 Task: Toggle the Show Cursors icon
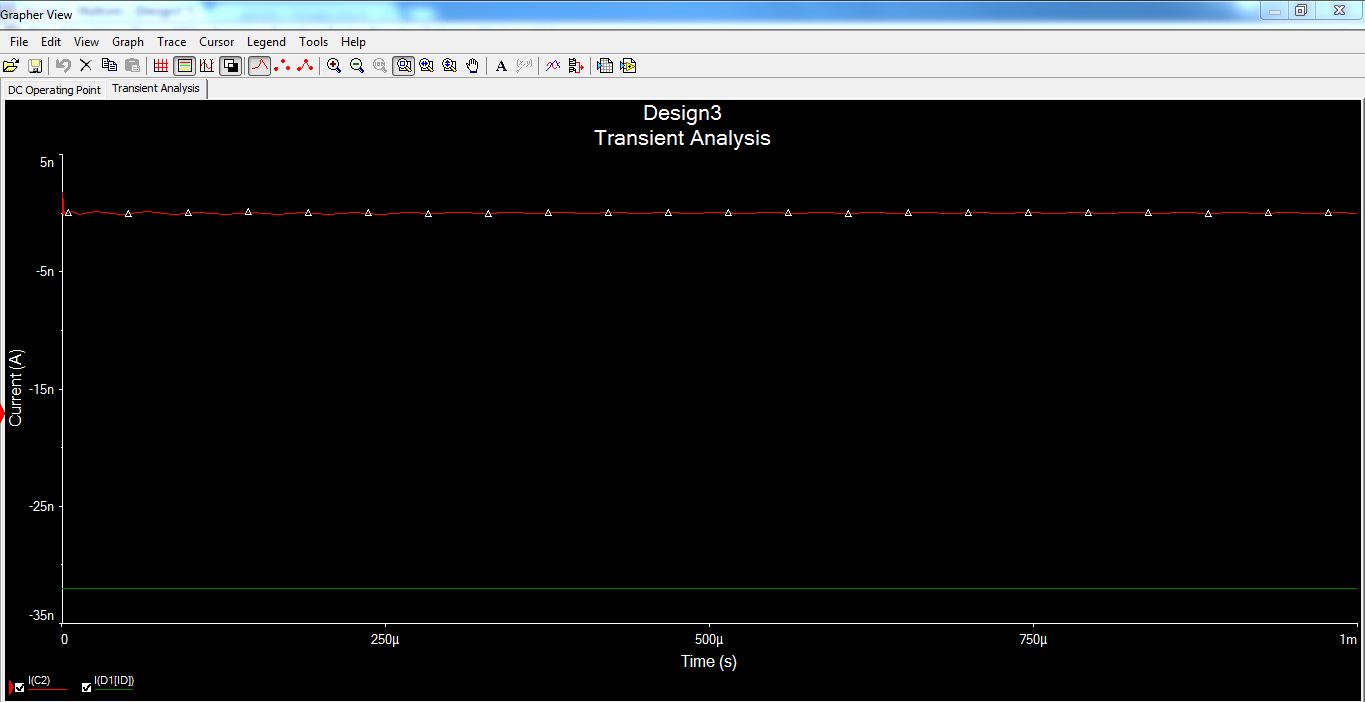[207, 66]
